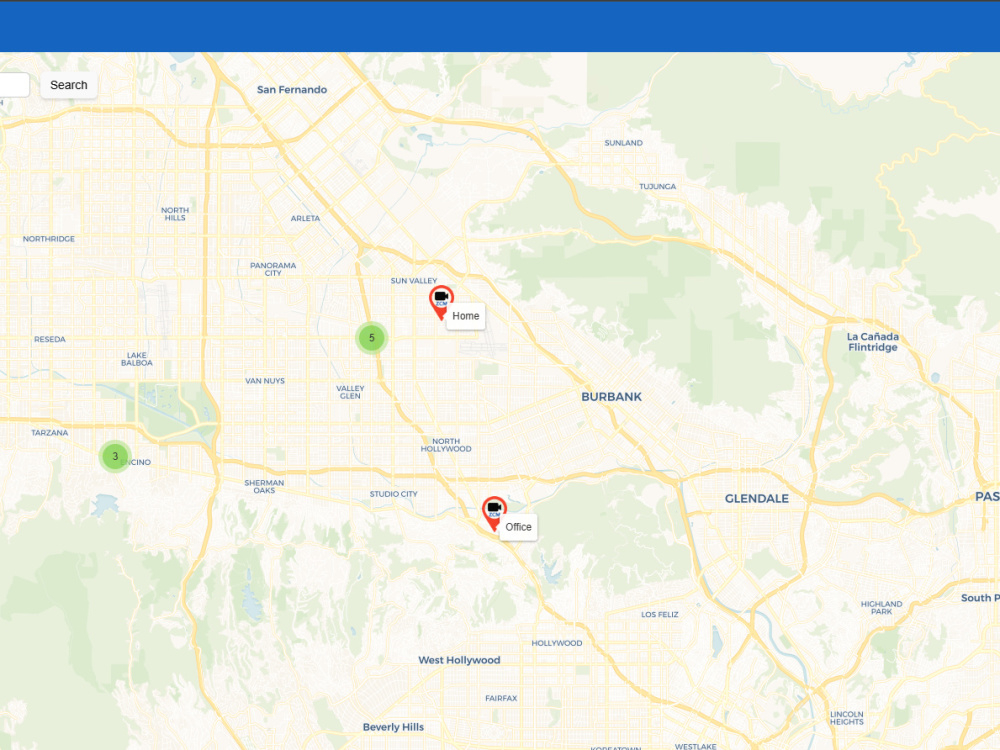Click the NORTH HILLS map label
This screenshot has height=750, width=1000.
175,214
